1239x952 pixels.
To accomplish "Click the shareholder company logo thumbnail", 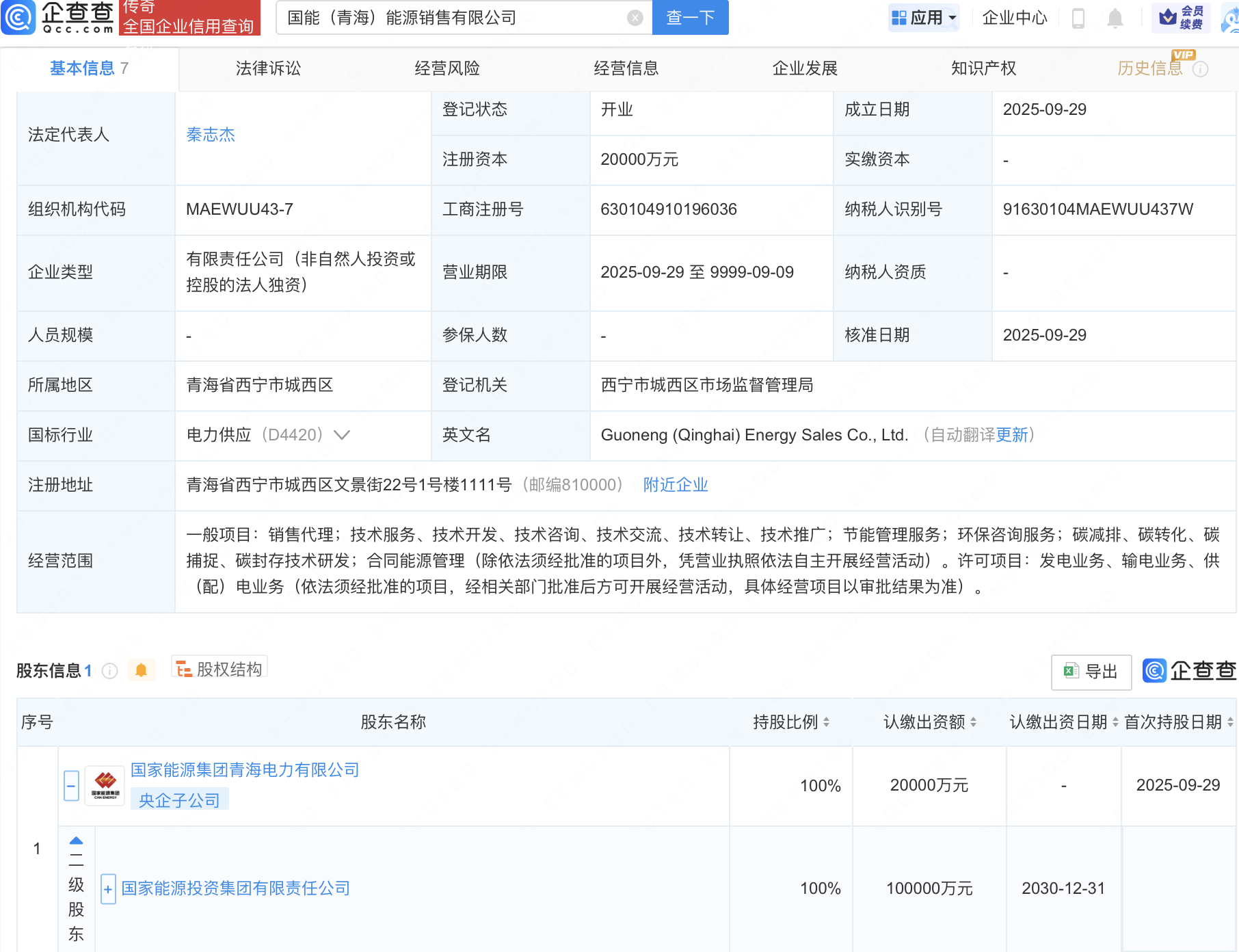I will pyautogui.click(x=105, y=786).
